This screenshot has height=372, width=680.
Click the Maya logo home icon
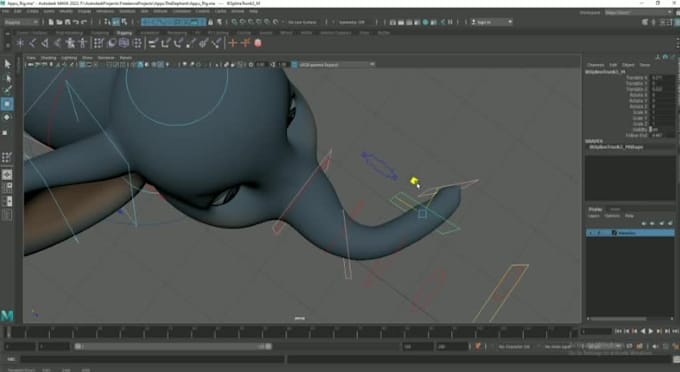coord(7,315)
